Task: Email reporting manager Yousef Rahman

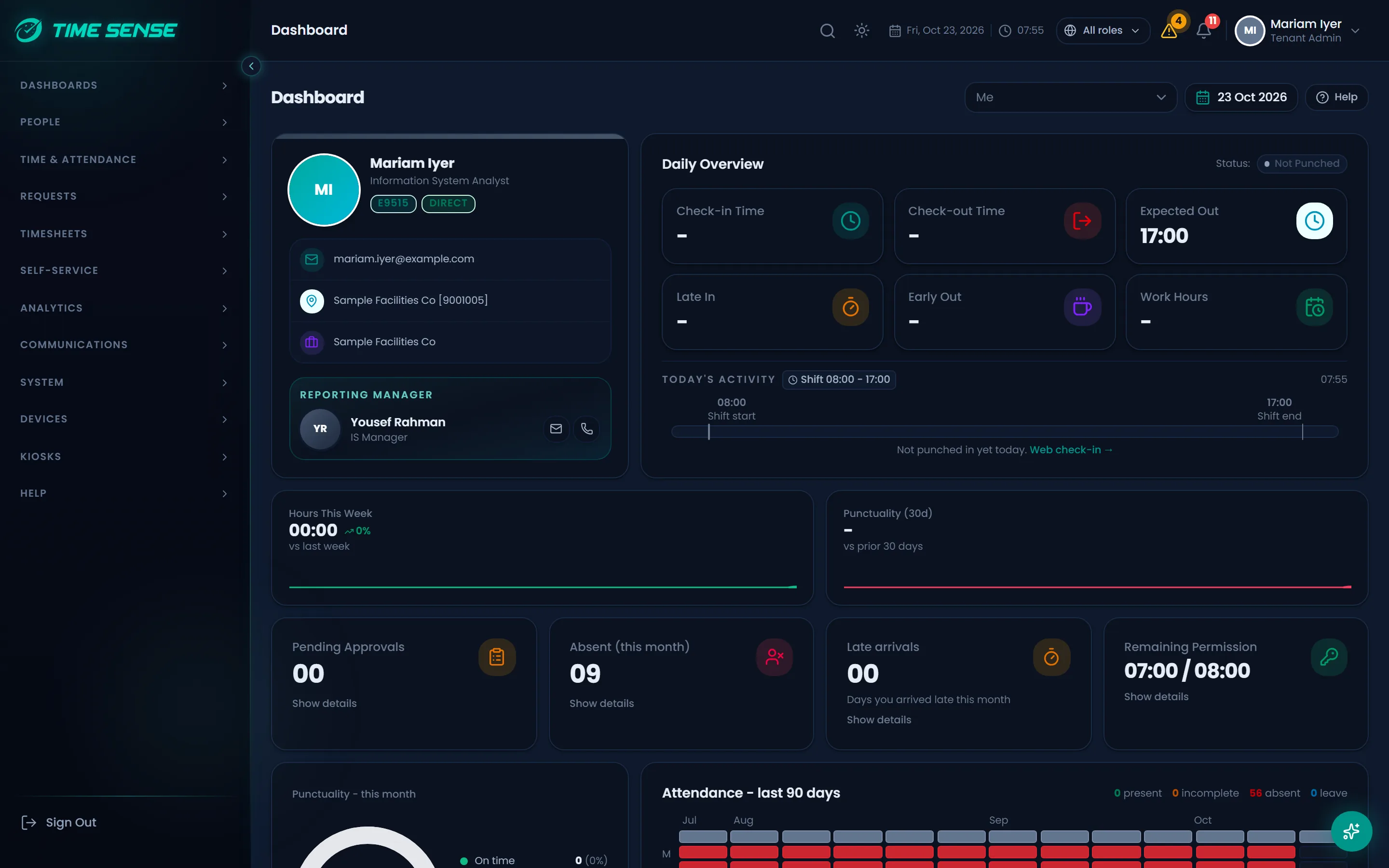Action: pos(556,428)
